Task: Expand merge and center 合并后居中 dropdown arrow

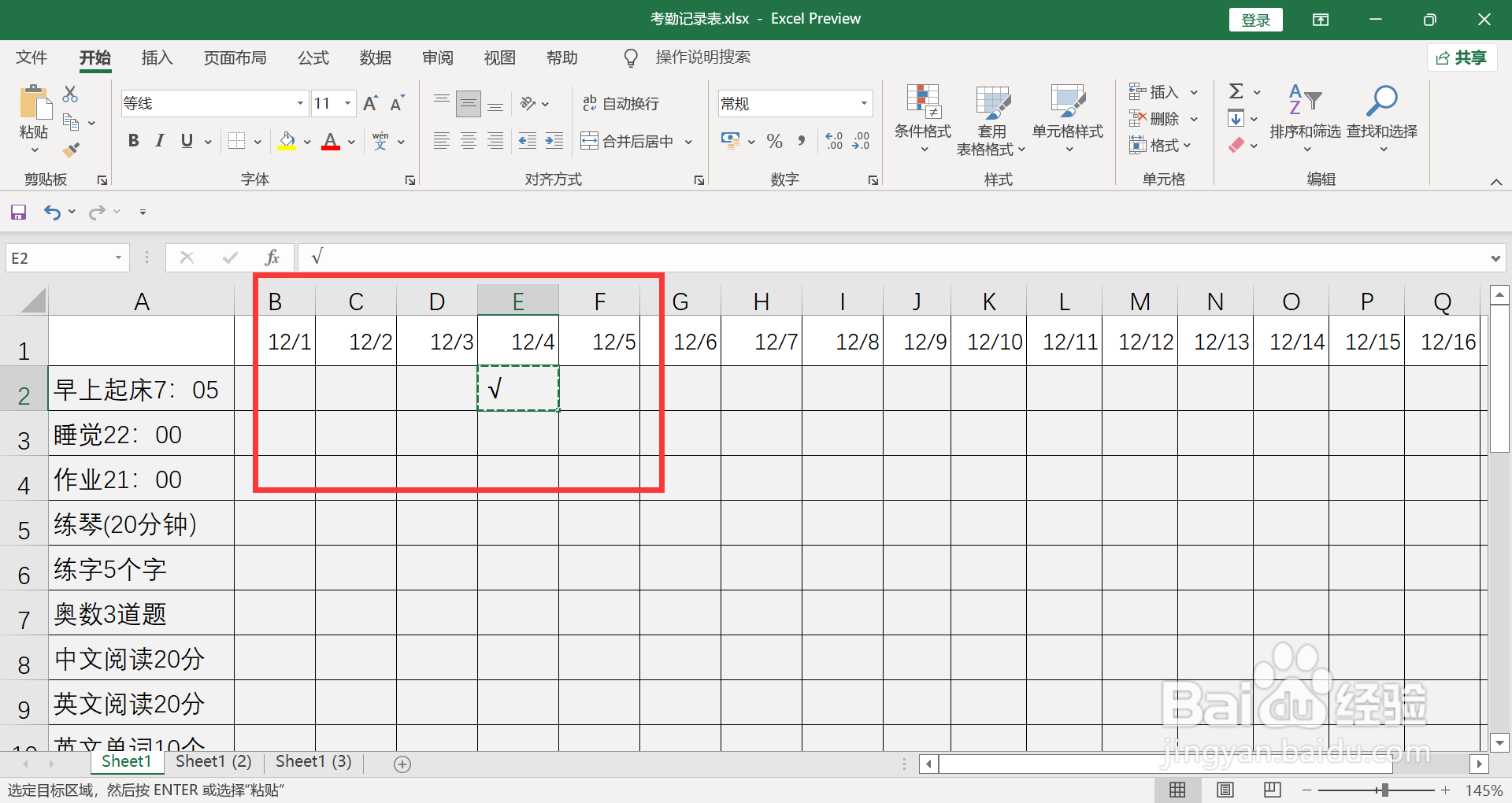Action: tap(688, 142)
